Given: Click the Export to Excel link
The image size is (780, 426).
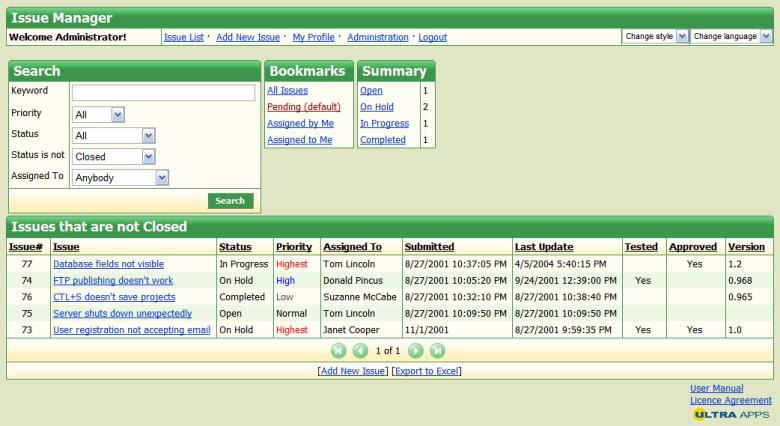Looking at the screenshot, I should pos(427,371).
